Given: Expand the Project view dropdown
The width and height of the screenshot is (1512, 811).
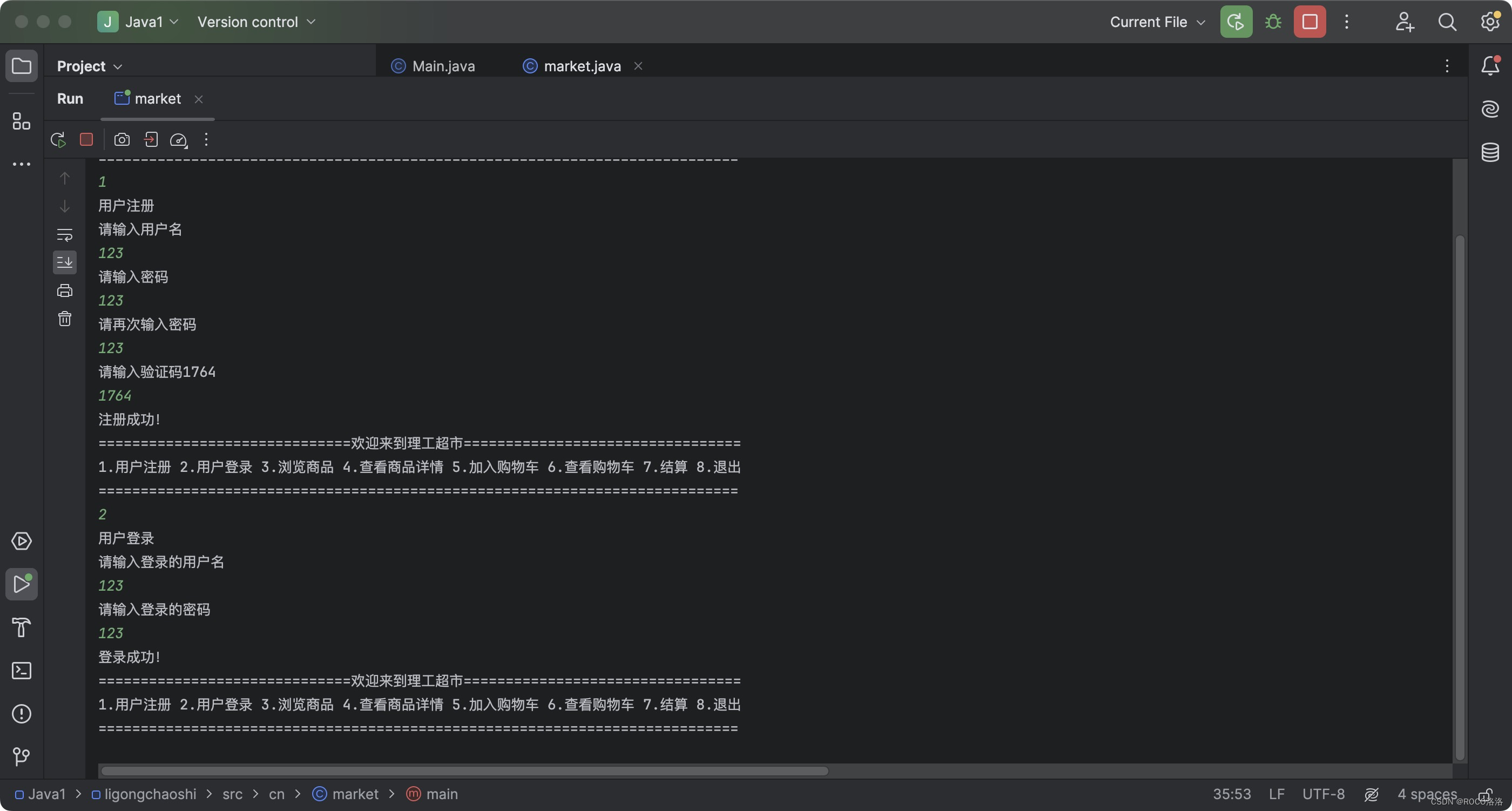Looking at the screenshot, I should 90,66.
